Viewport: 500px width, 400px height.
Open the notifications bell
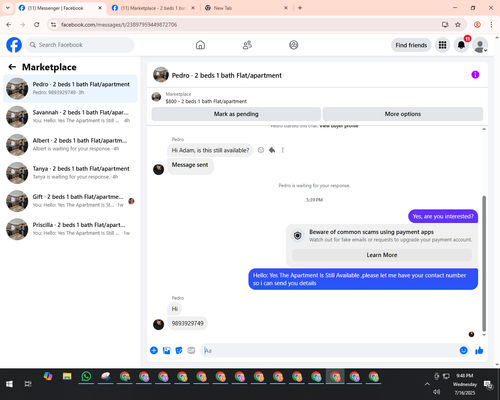pyautogui.click(x=461, y=45)
